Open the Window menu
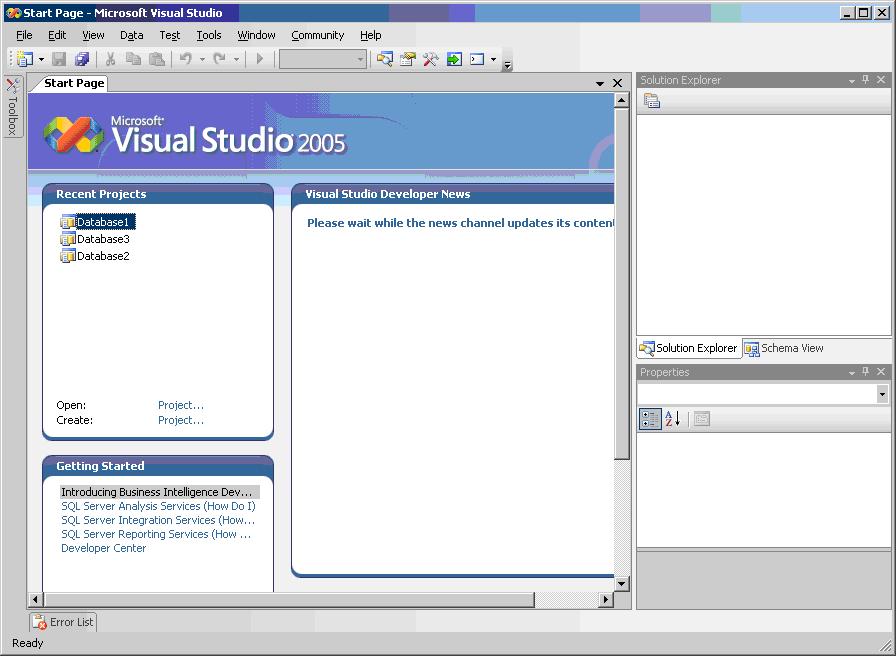 (256, 35)
